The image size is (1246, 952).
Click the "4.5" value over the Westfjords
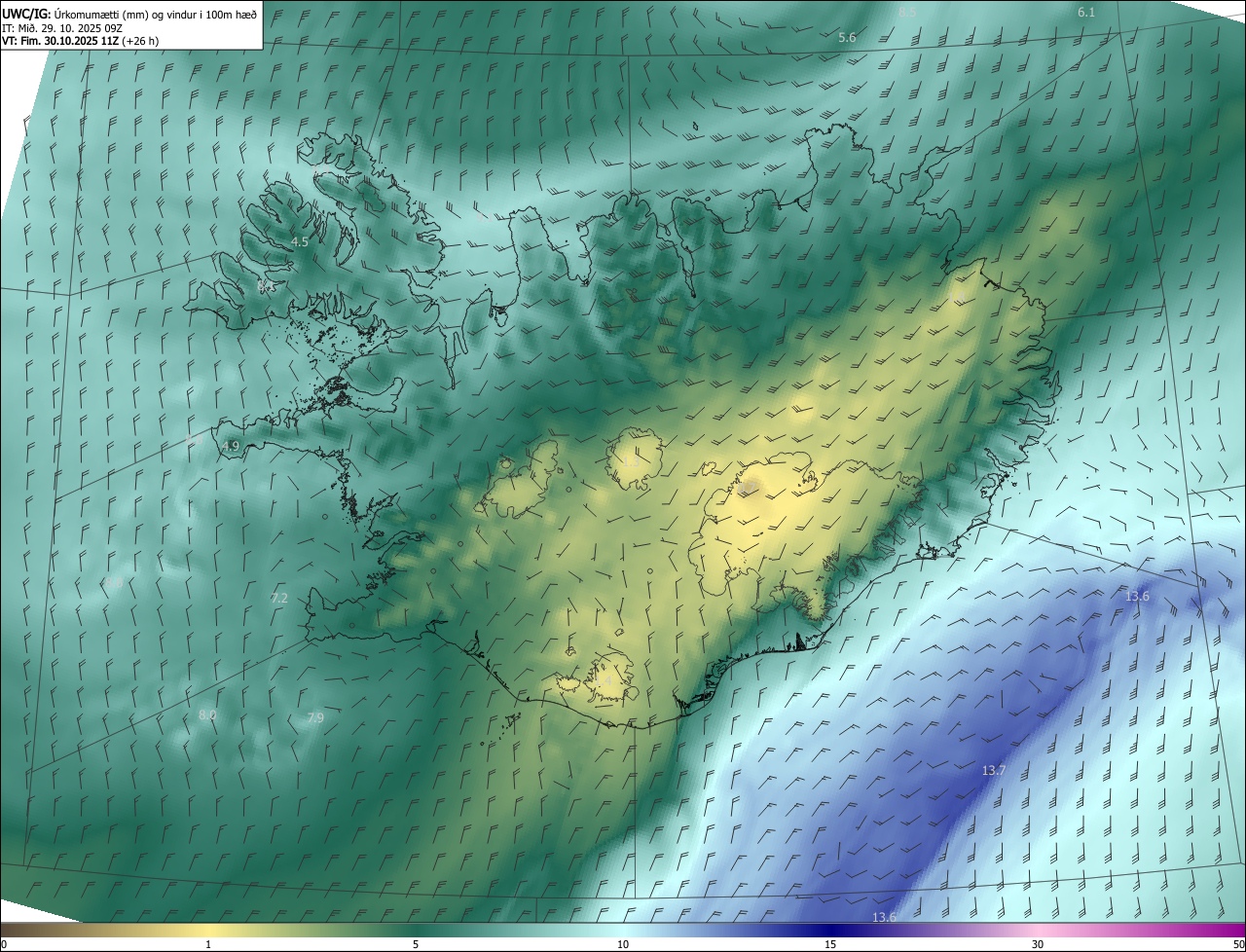(x=300, y=241)
